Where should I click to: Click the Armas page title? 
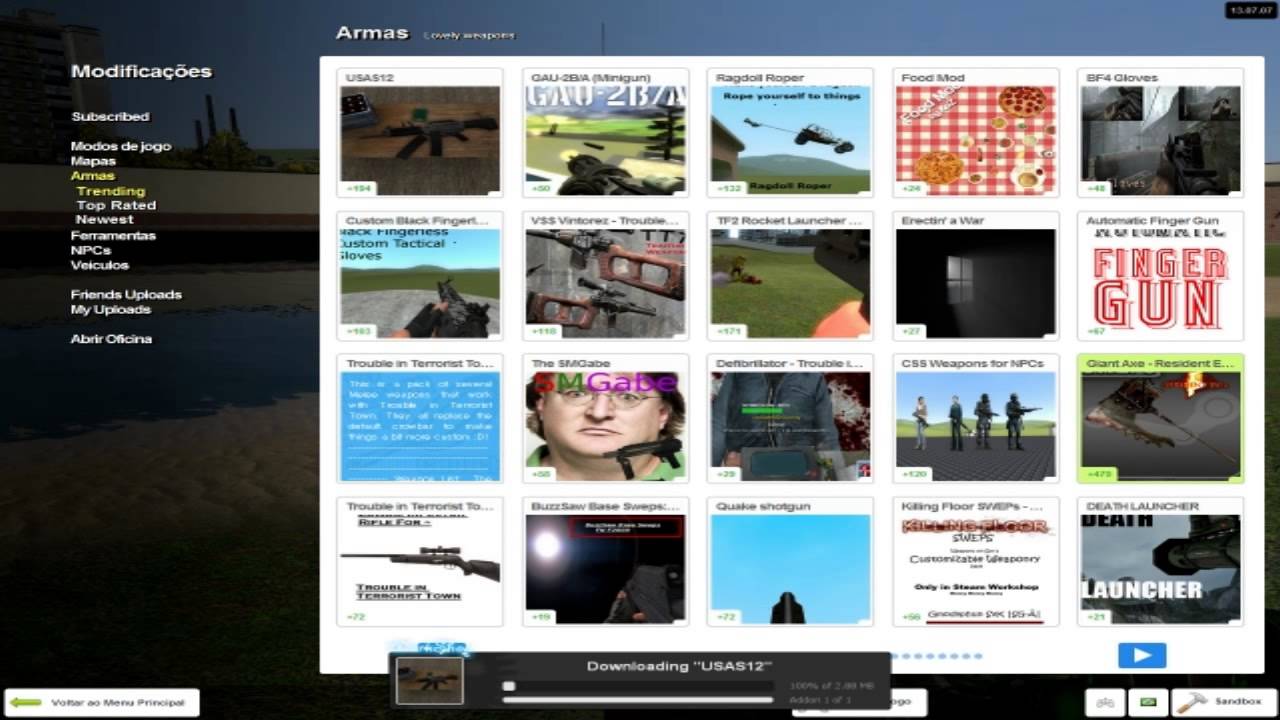[x=372, y=33]
